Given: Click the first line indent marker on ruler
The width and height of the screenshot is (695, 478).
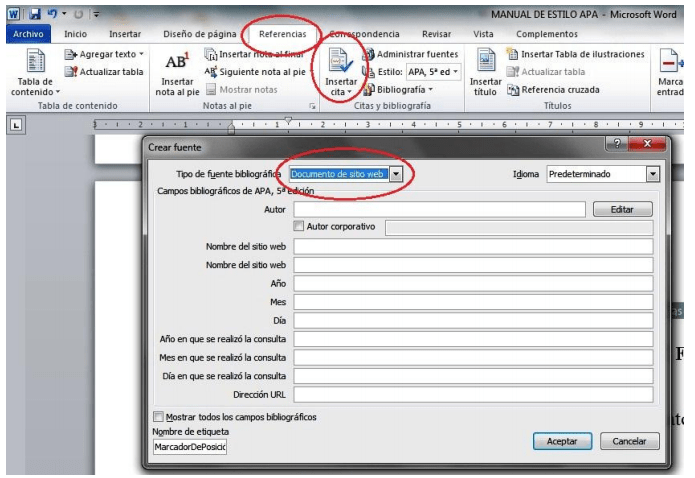Looking at the screenshot, I should pyautogui.click(x=289, y=120).
